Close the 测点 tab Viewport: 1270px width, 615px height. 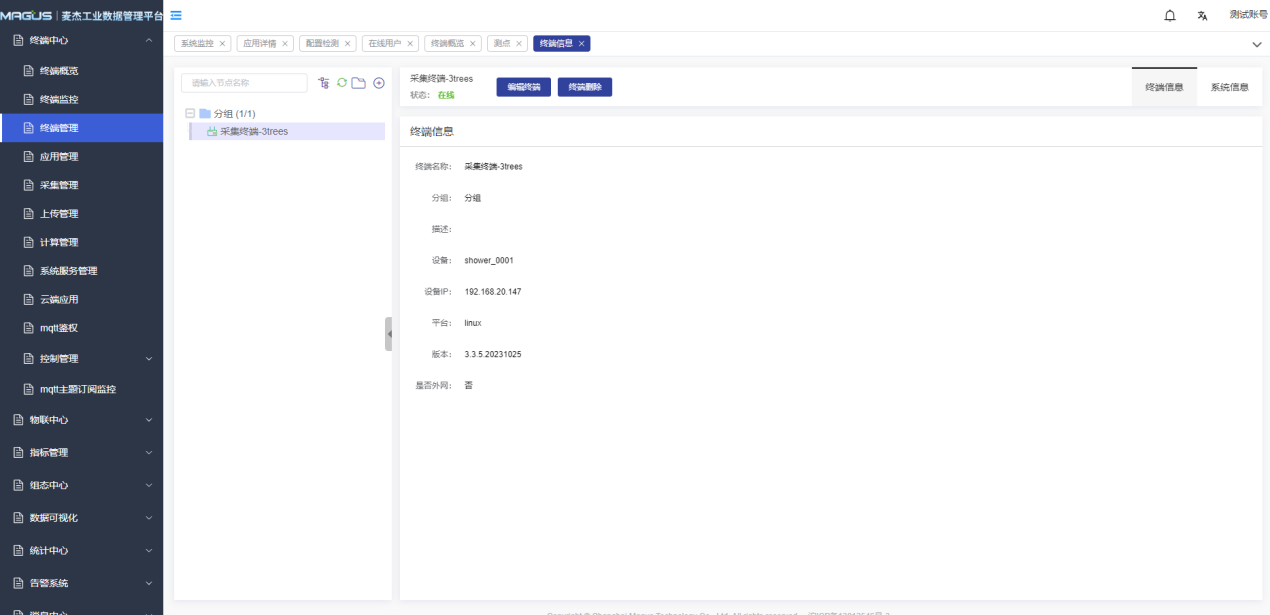pyautogui.click(x=519, y=44)
